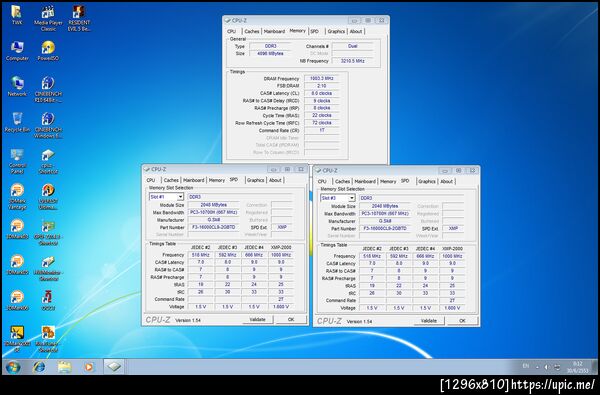The image size is (600, 395).
Task: Open the media player taskbar icon
Action: (x=89, y=367)
